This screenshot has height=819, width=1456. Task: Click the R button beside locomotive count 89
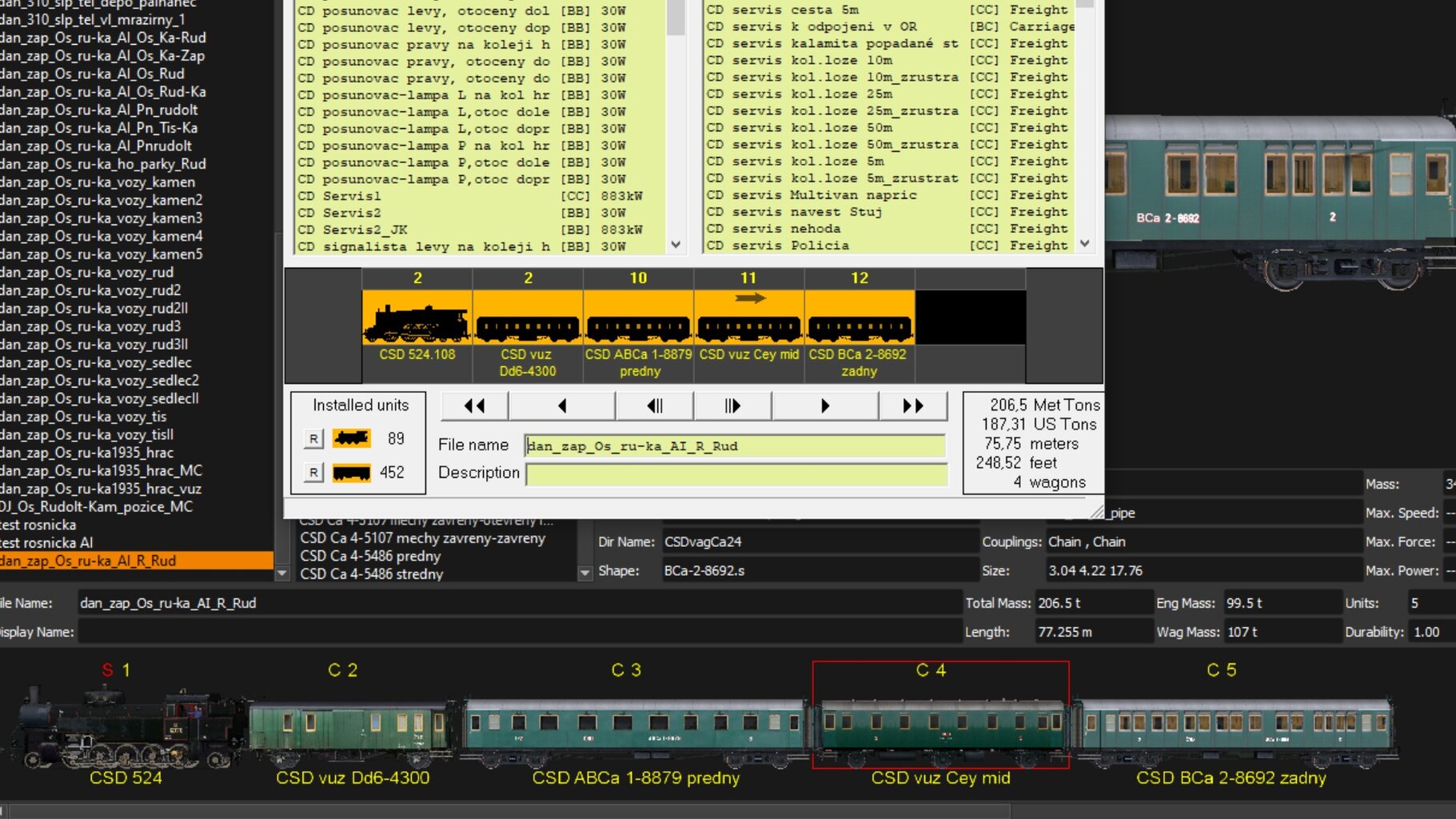(x=313, y=438)
